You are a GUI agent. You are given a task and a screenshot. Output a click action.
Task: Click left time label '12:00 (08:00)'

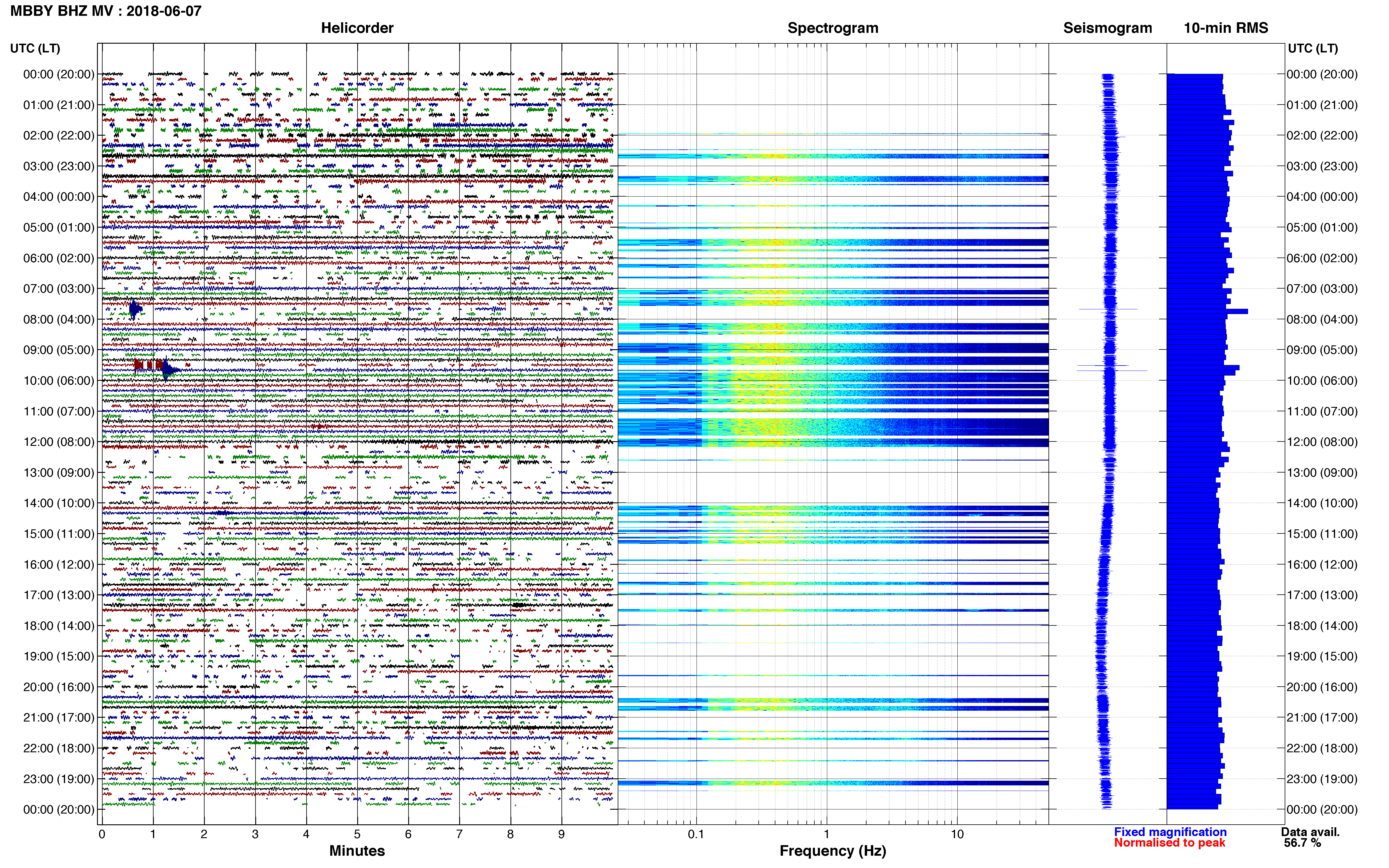click(x=59, y=442)
